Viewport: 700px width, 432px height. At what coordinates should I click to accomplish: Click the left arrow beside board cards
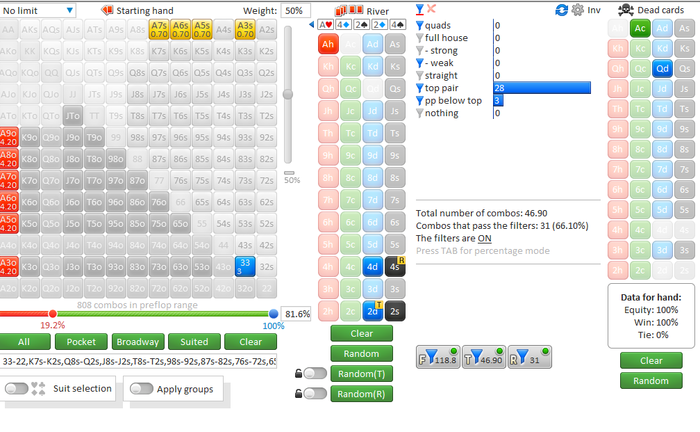pos(312,25)
